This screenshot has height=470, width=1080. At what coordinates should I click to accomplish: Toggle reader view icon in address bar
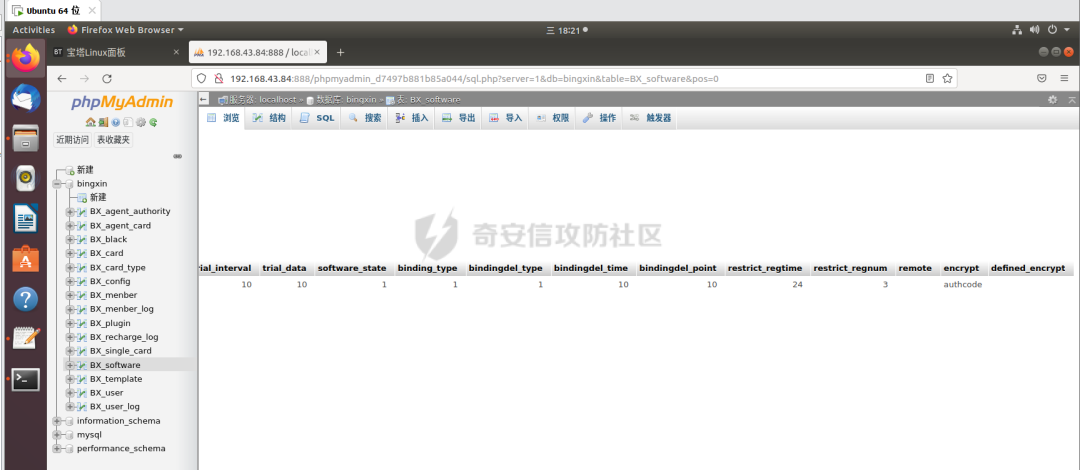(x=930, y=79)
